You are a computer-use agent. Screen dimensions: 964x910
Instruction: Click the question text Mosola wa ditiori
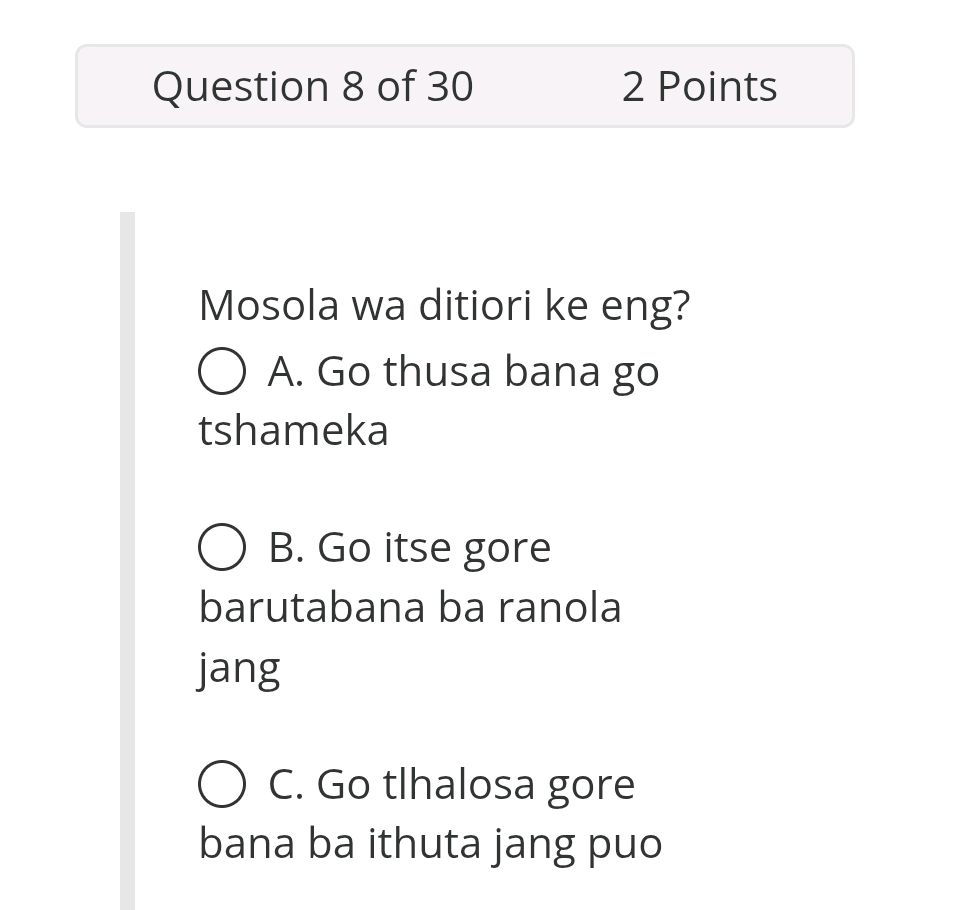pyautogui.click(x=444, y=304)
